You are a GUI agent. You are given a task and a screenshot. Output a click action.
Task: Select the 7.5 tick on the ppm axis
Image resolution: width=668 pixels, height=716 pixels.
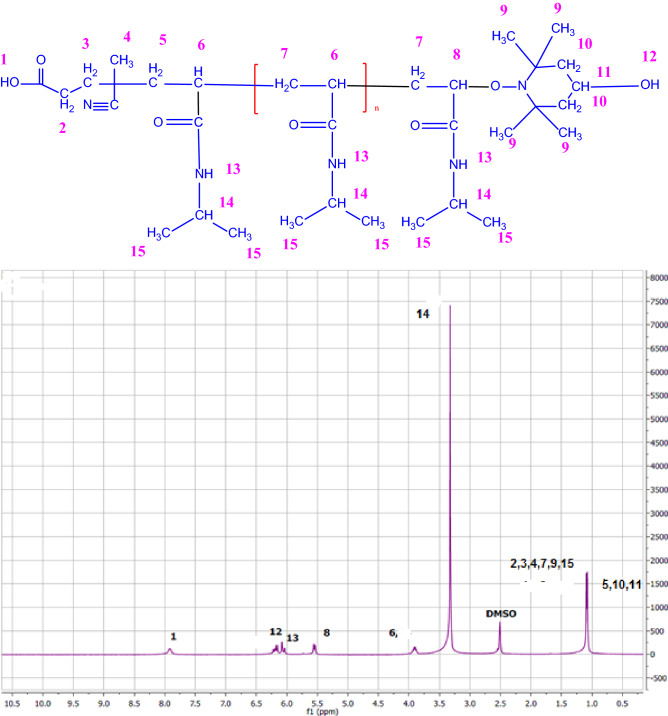(x=195, y=704)
